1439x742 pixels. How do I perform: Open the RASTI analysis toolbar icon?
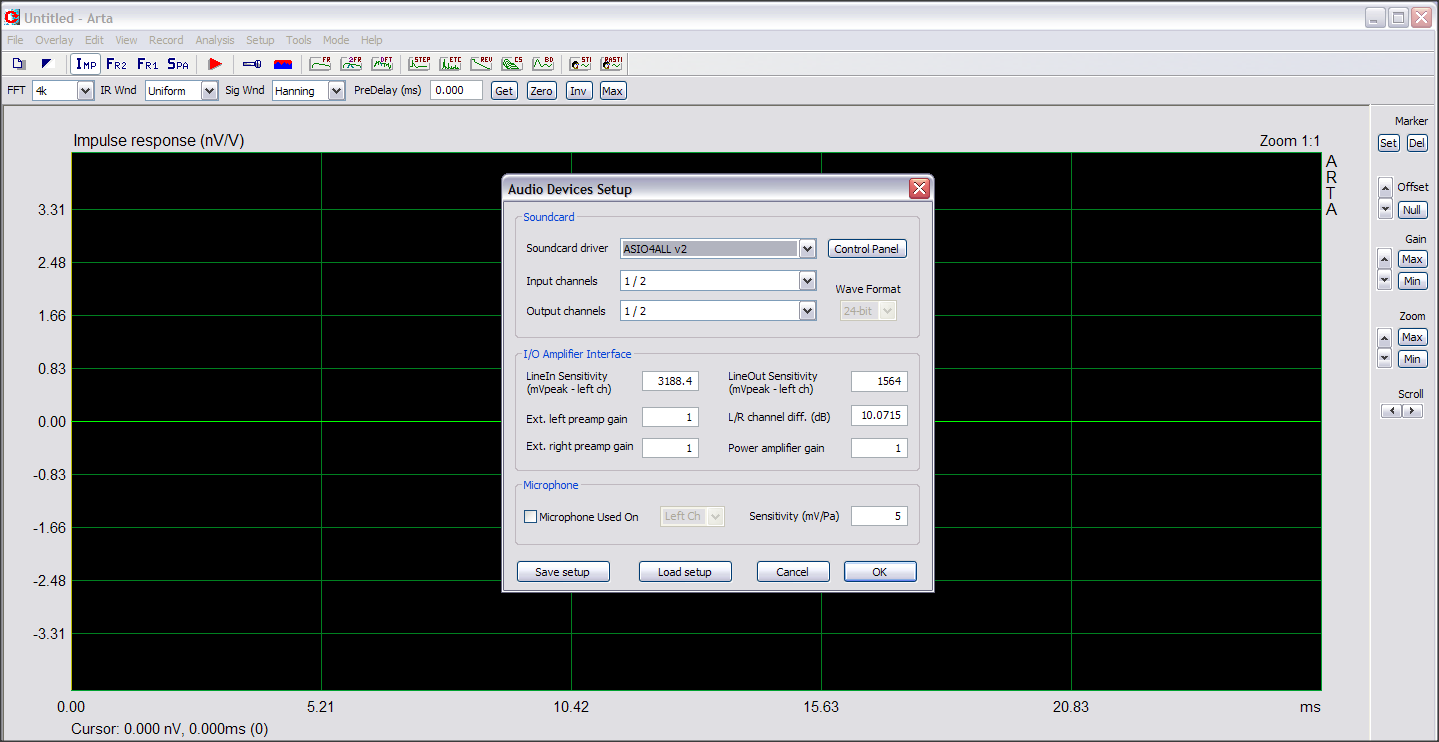(612, 64)
